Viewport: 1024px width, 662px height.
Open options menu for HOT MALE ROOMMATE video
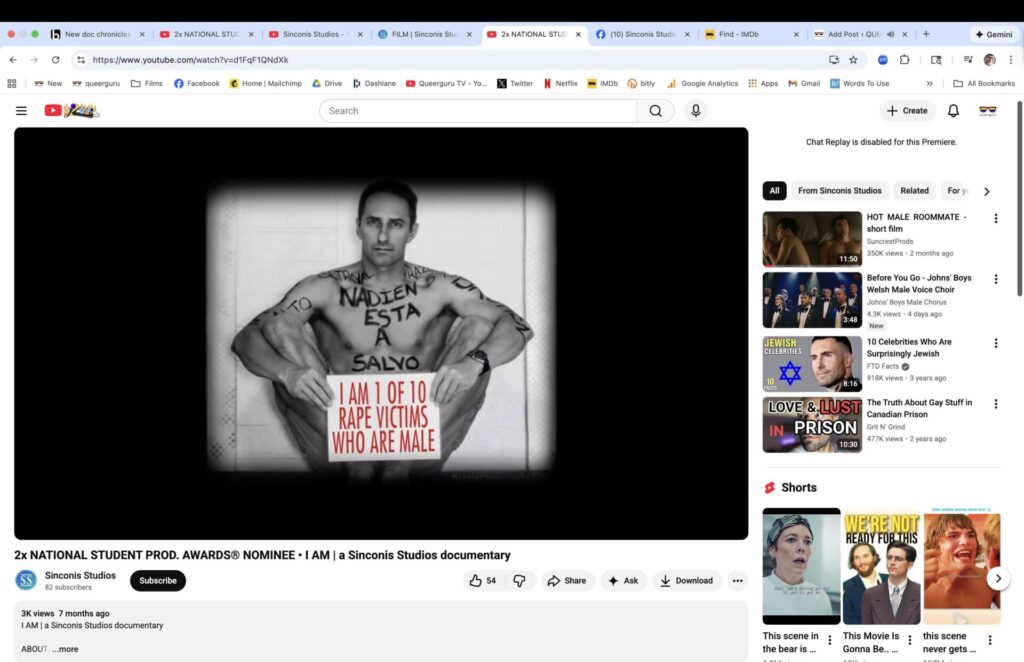(995, 219)
